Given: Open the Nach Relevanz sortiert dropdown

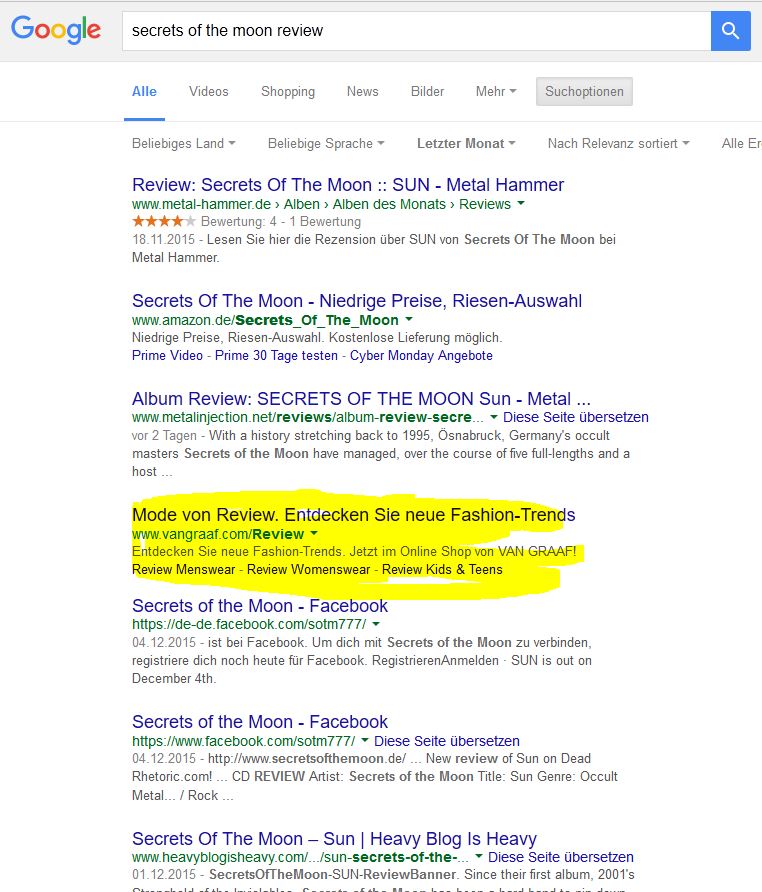Looking at the screenshot, I should 618,143.
